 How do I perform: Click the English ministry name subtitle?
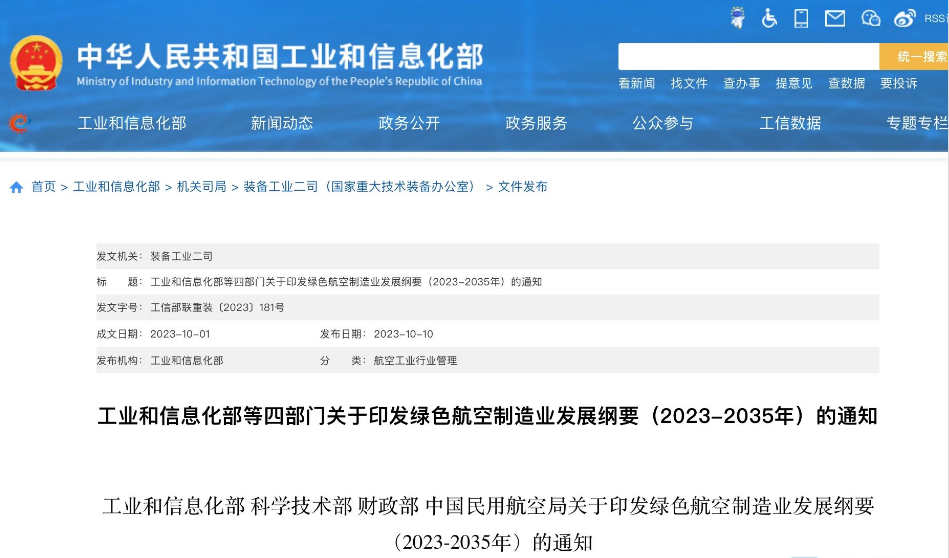(279, 82)
